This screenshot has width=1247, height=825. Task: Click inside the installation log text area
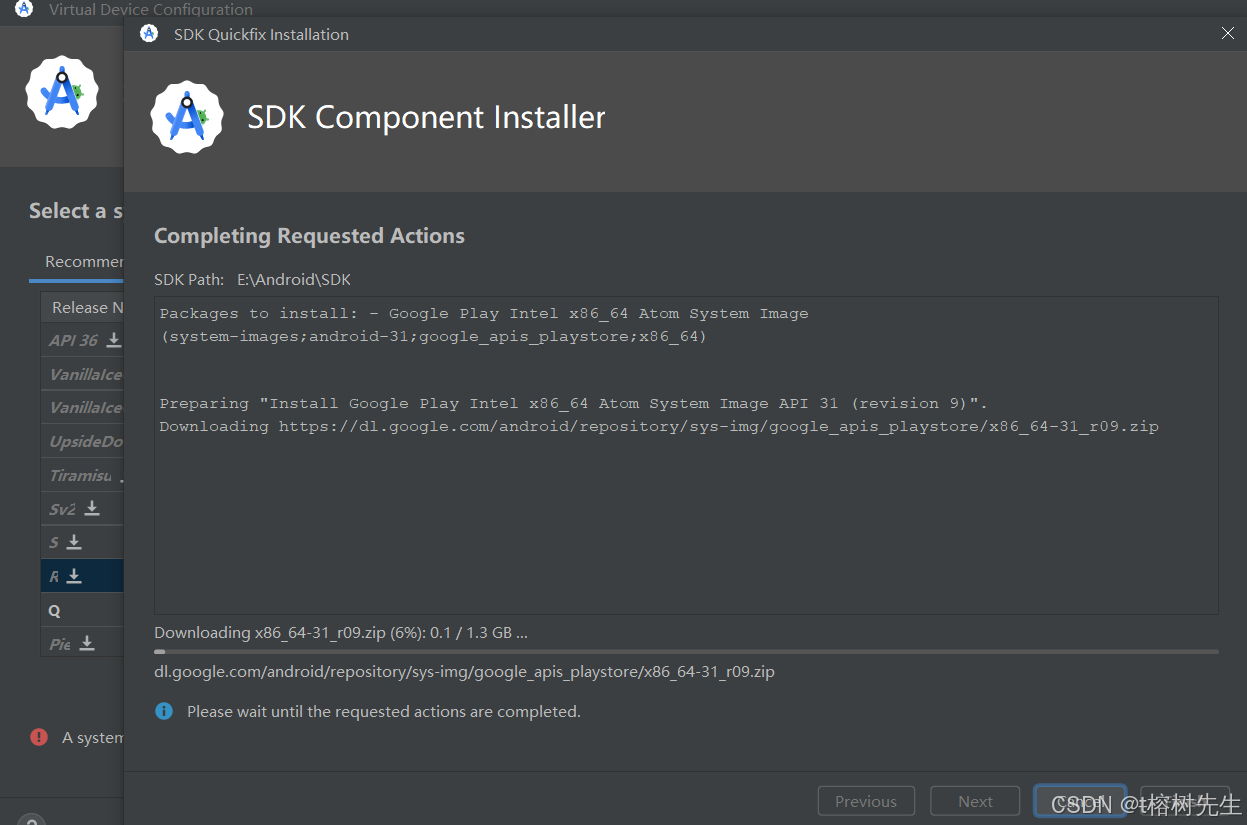686,455
